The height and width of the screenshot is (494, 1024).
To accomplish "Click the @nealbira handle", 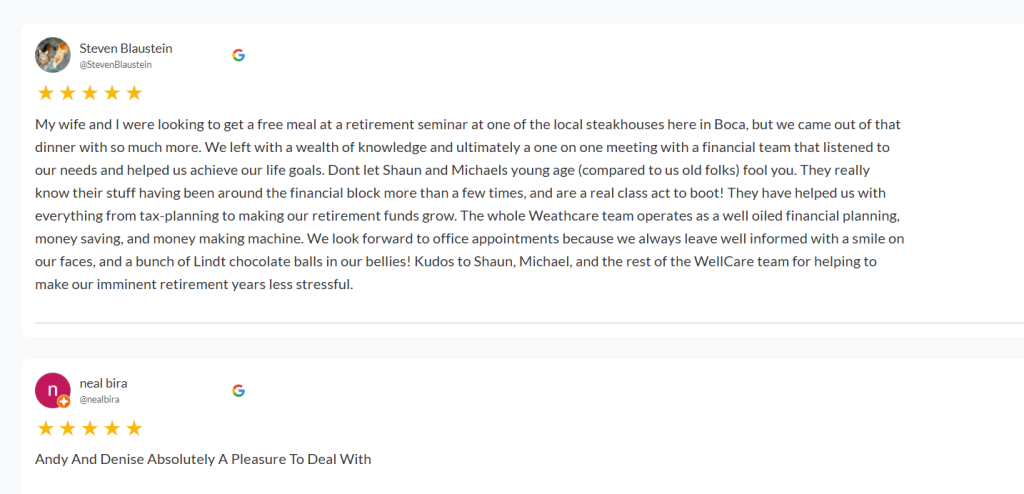I will point(101,400).
